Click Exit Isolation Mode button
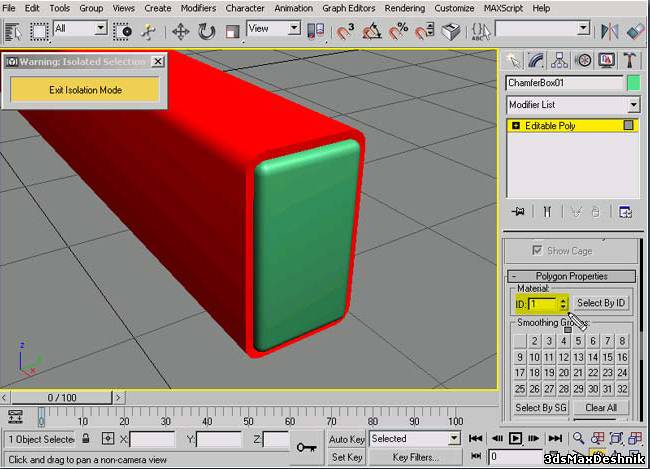 tap(85, 90)
